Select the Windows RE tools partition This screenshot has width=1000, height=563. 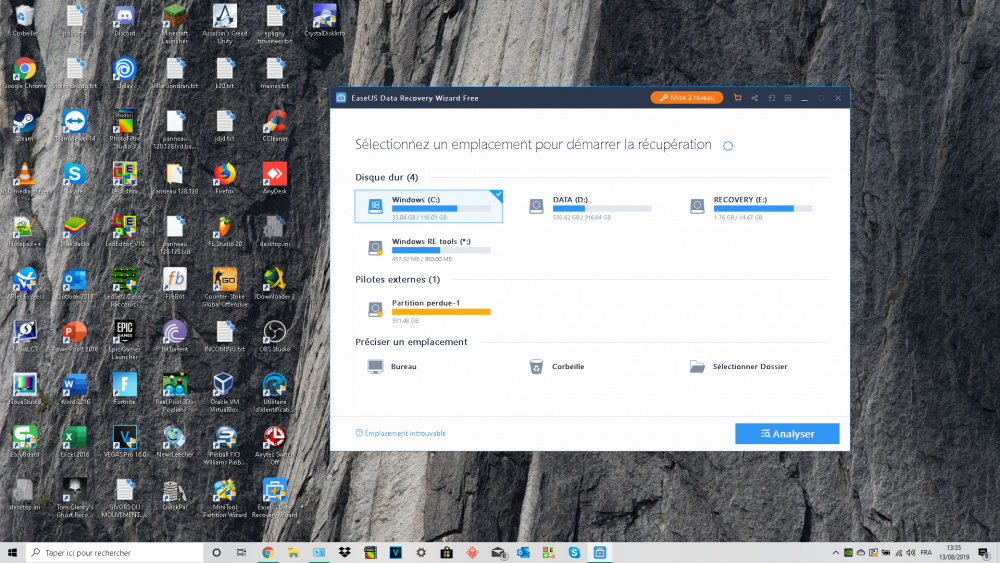pos(429,247)
